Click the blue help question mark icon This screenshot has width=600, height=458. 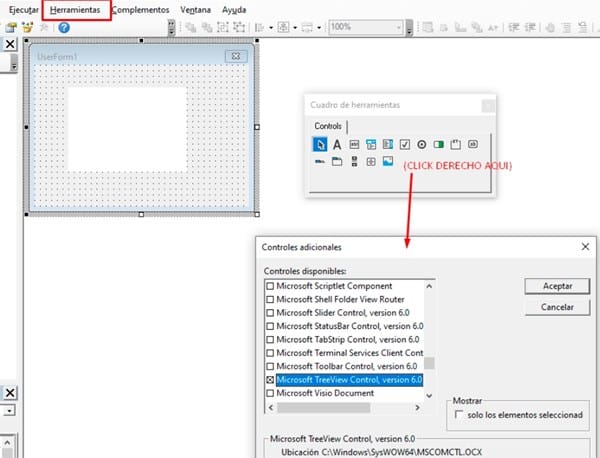(63, 27)
